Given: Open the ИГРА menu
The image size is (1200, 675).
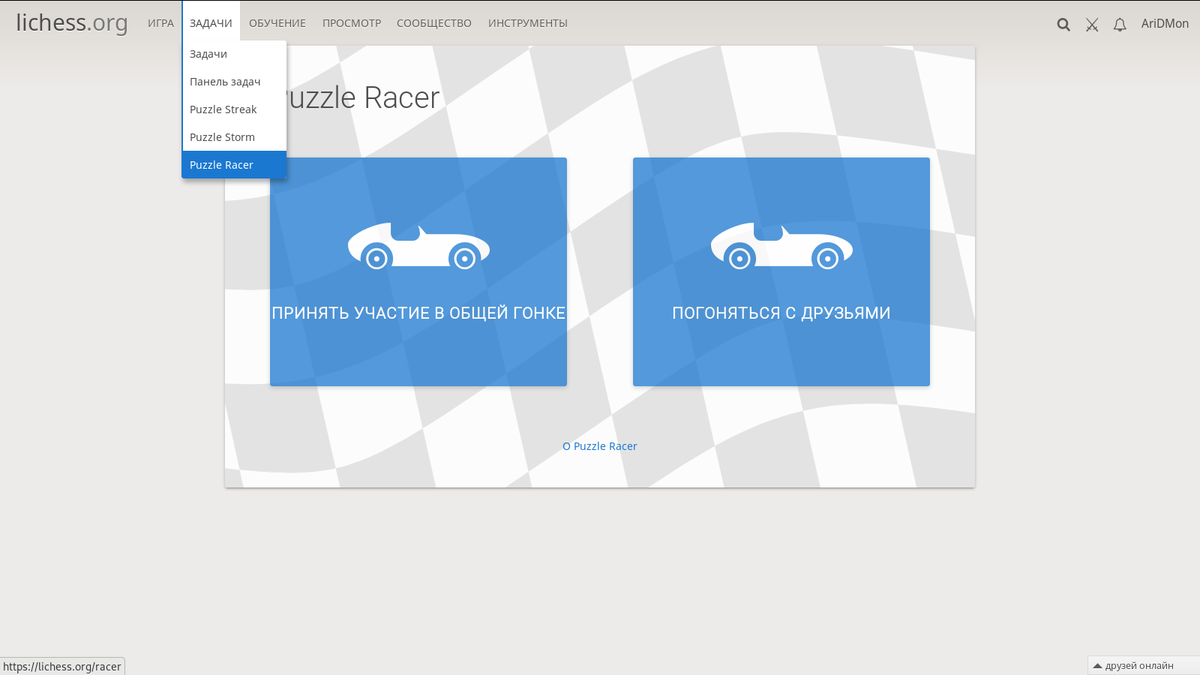Looking at the screenshot, I should pyautogui.click(x=160, y=23).
